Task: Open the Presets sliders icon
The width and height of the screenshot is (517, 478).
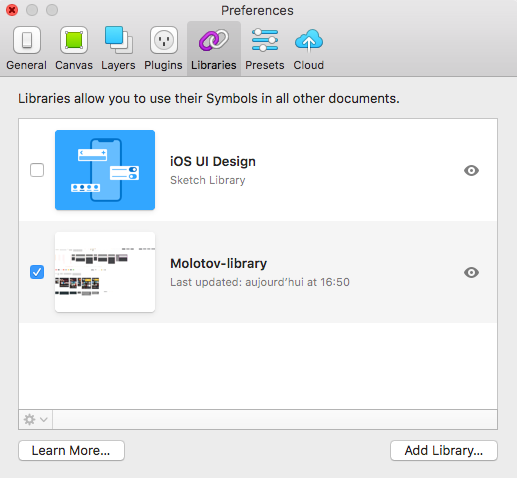Action: pos(265,40)
